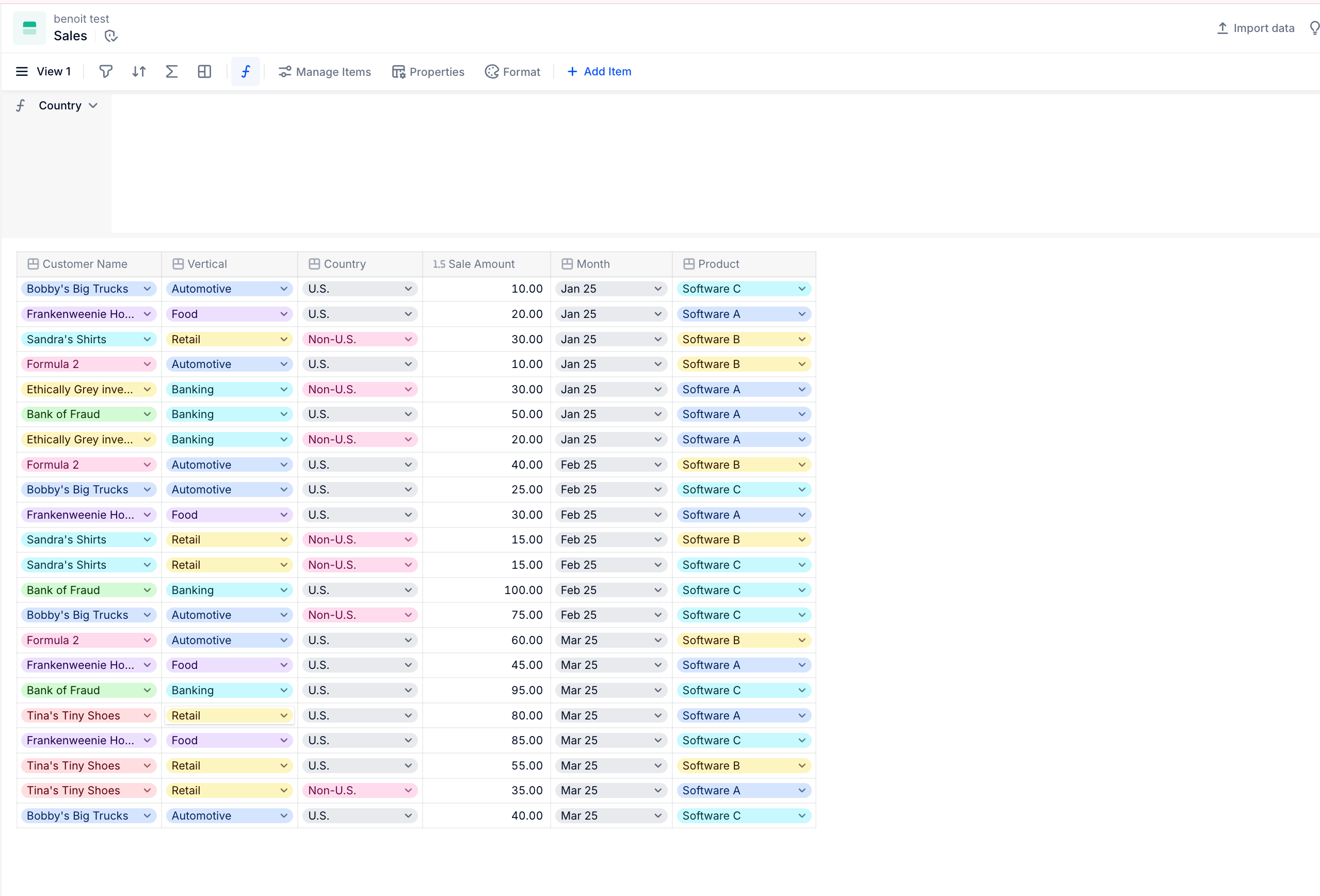The width and height of the screenshot is (1320, 896).
Task: Open the Properties panel
Action: click(x=428, y=72)
